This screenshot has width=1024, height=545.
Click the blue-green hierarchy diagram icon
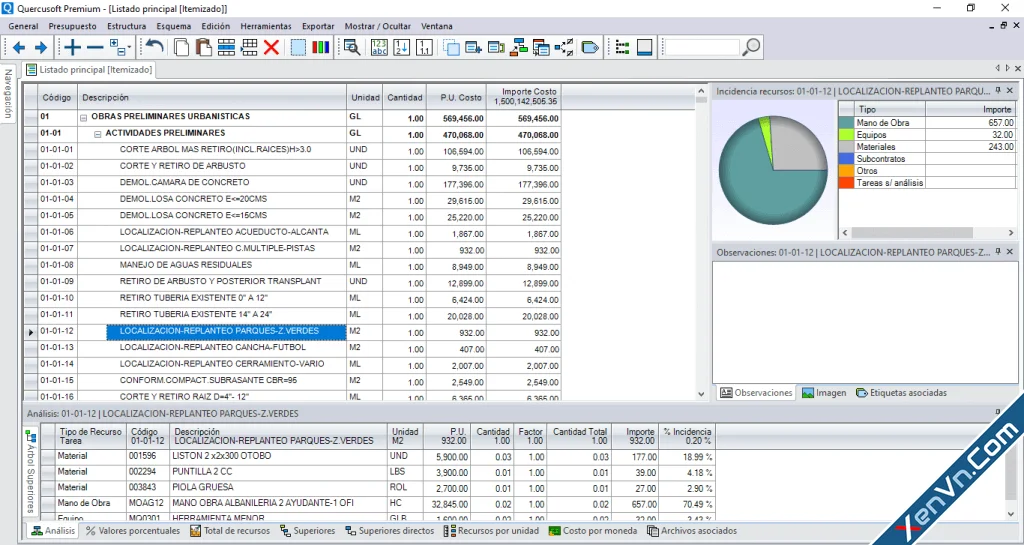pos(519,47)
